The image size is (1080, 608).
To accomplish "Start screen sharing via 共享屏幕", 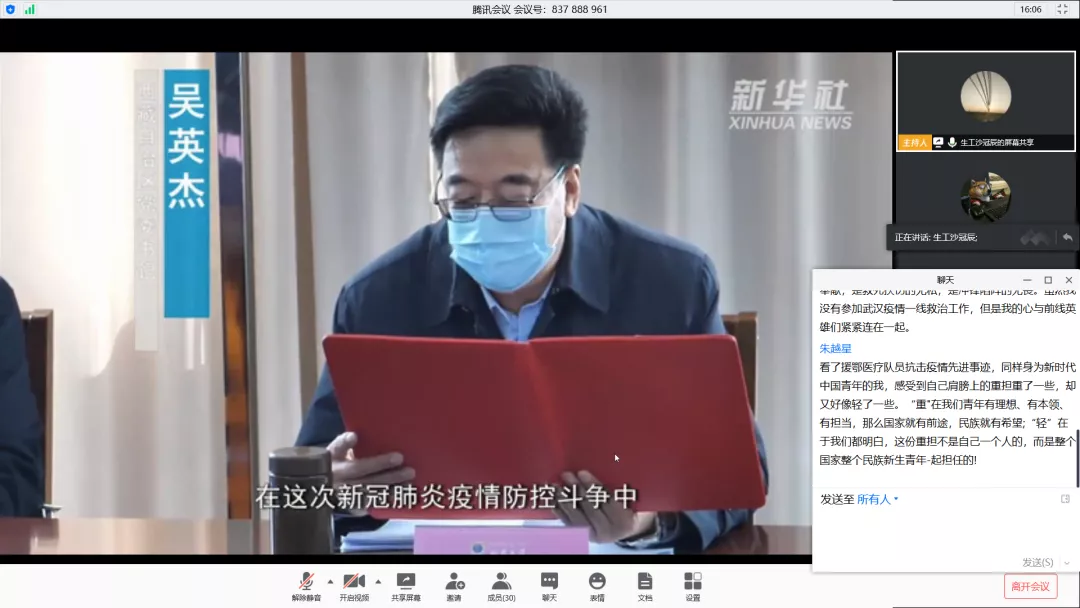I will pyautogui.click(x=406, y=587).
